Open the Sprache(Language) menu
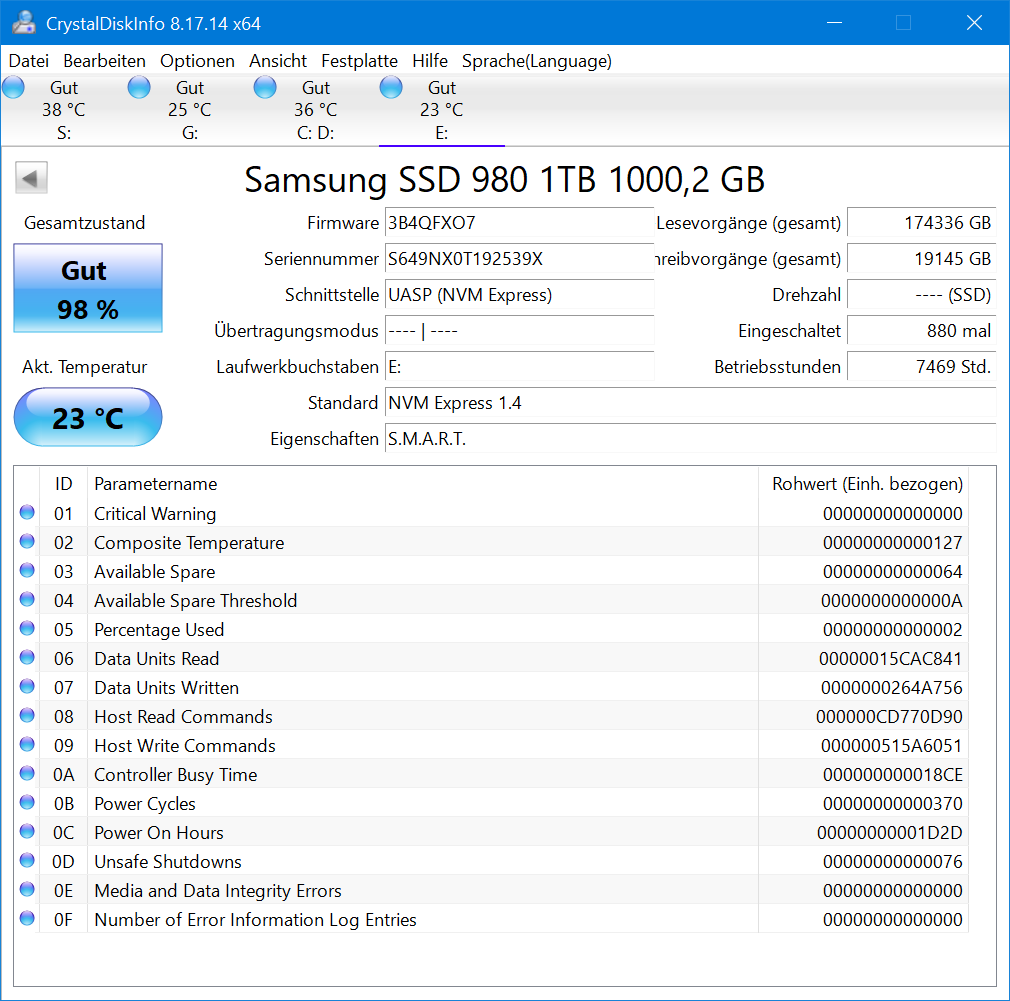The height and width of the screenshot is (1001, 1010). [537, 61]
